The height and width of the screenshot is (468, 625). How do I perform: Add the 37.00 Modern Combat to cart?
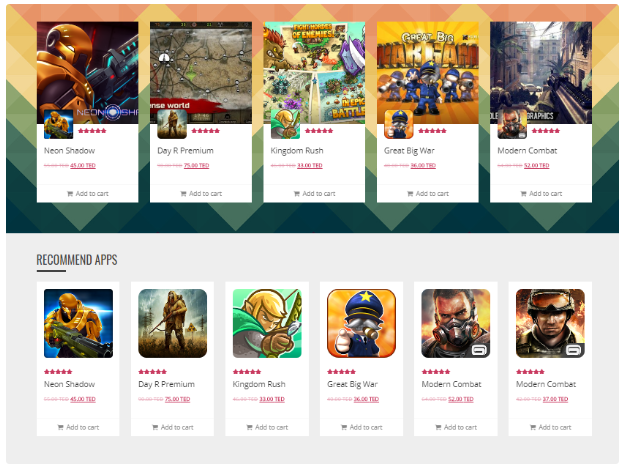coord(550,427)
